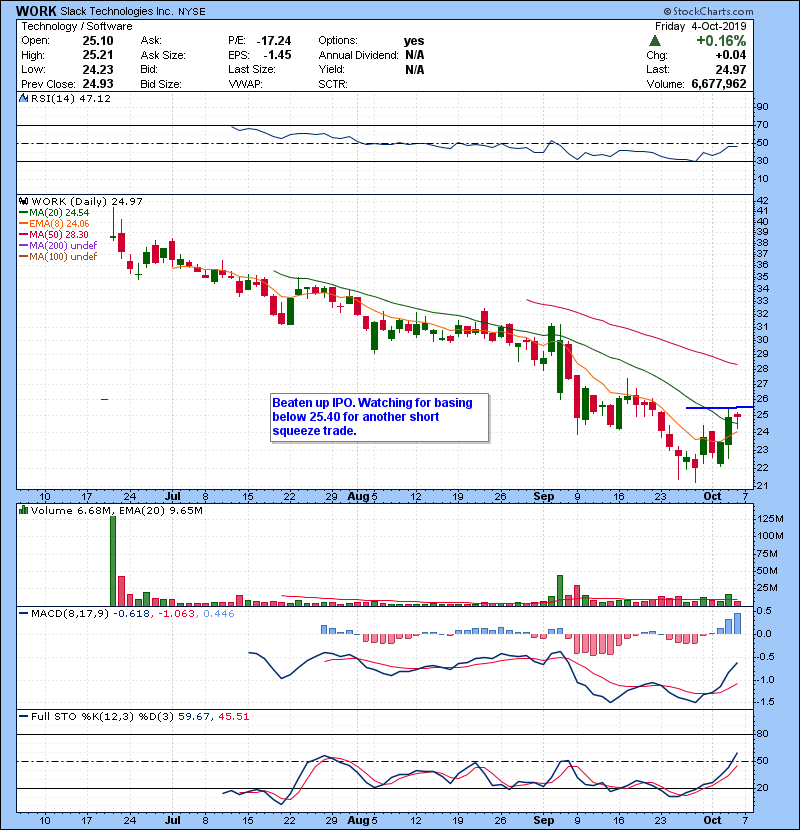Viewport: 800px width, 830px height.
Task: Click the RSI indicator icon beside RSI(14)
Action: coord(23,98)
